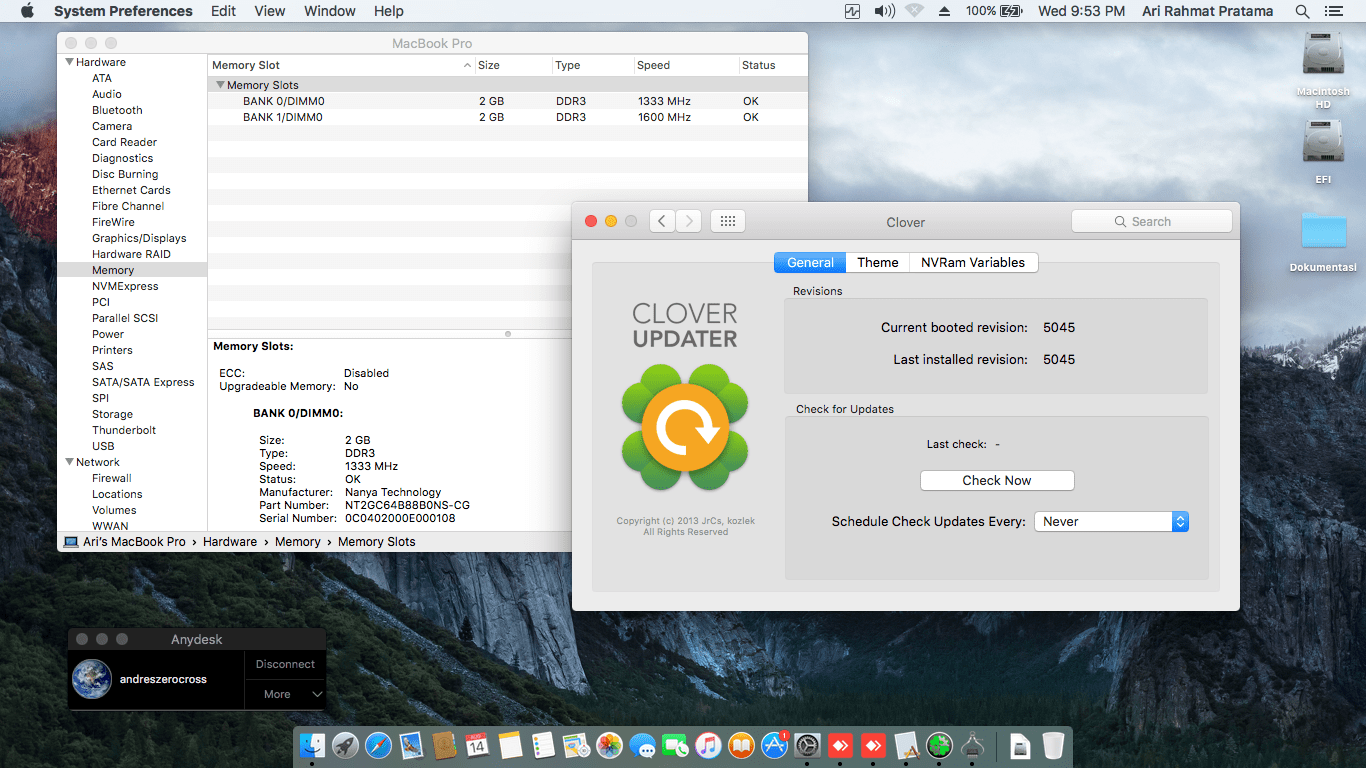
Task: Open Photos app from the Dock
Action: (x=609, y=745)
